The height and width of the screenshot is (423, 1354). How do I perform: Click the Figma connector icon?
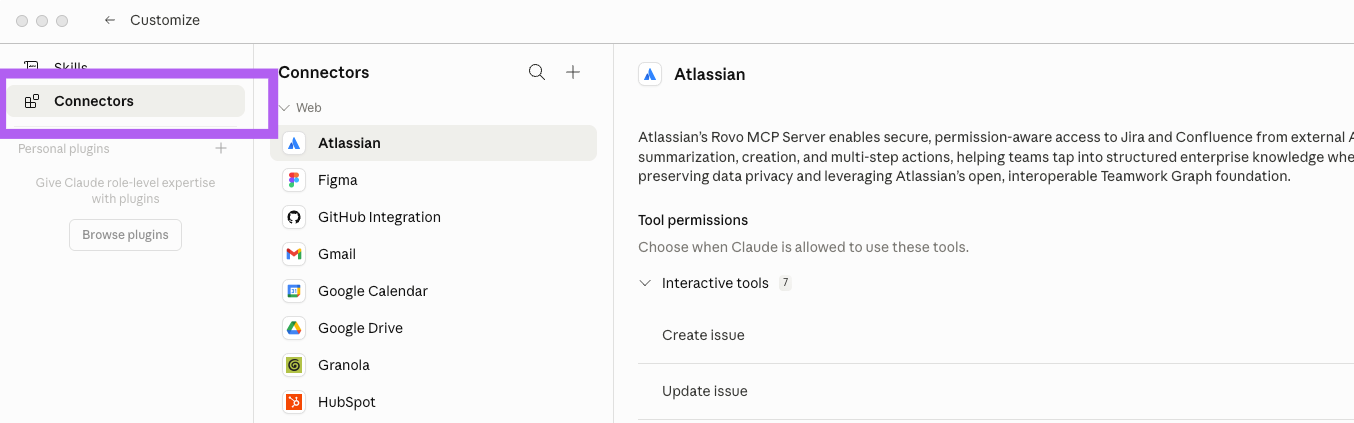pyautogui.click(x=294, y=180)
